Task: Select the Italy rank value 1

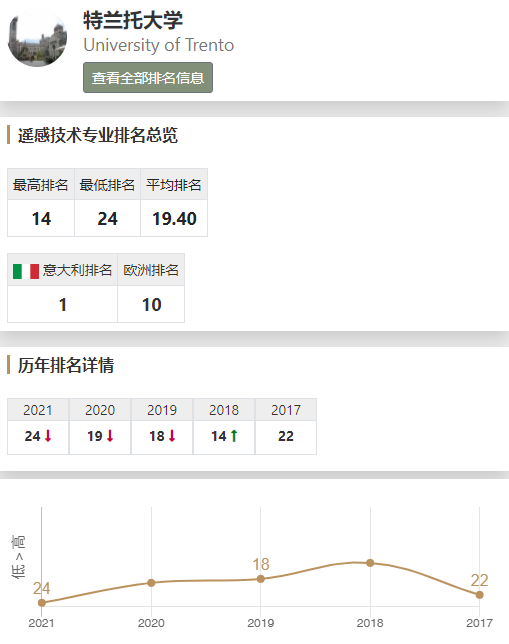Action: [x=62, y=305]
